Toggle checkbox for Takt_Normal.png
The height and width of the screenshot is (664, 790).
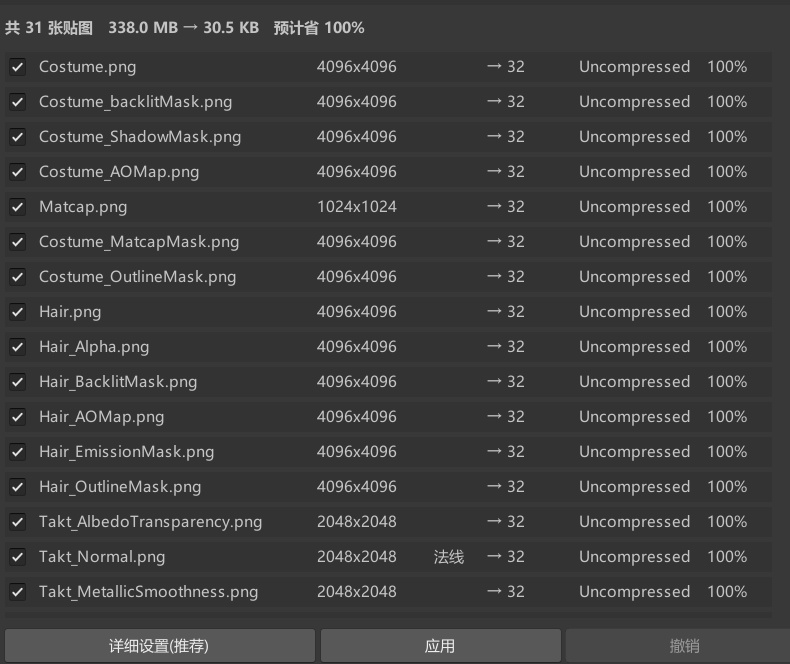pyautogui.click(x=18, y=557)
